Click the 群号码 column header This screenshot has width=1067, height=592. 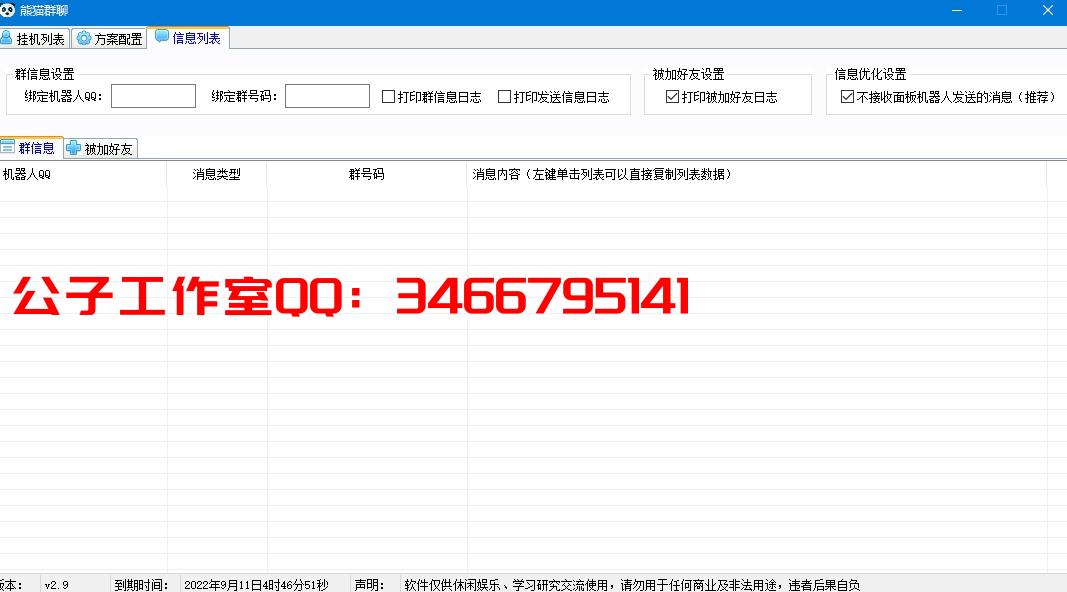point(367,174)
